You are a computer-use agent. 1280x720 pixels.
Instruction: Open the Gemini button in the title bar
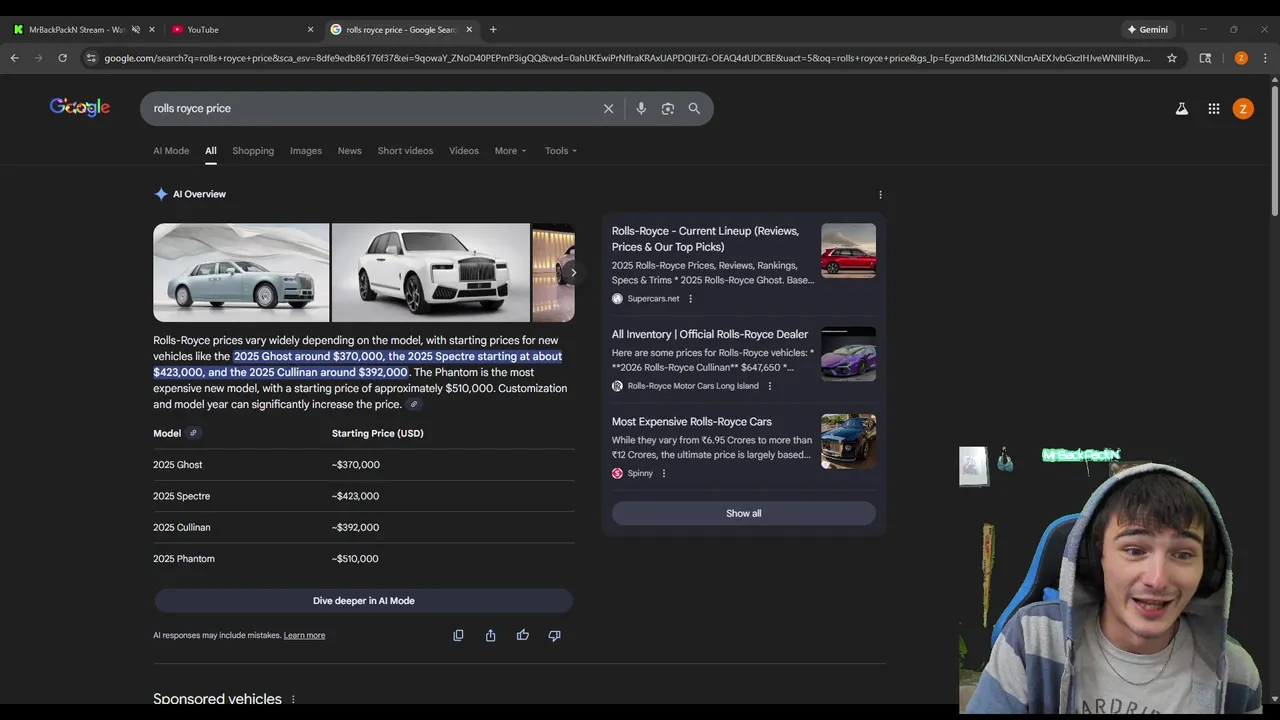1148,29
